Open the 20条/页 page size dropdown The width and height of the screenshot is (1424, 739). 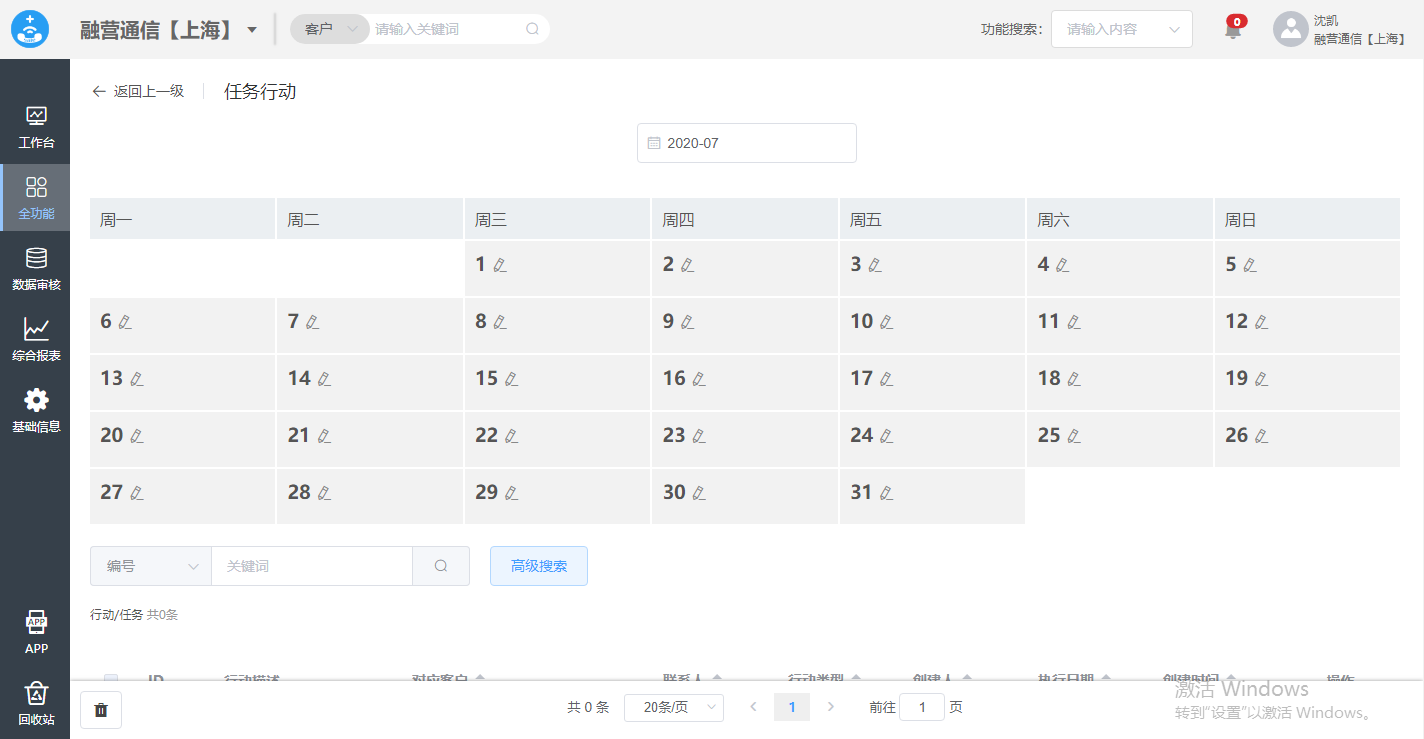coord(673,707)
